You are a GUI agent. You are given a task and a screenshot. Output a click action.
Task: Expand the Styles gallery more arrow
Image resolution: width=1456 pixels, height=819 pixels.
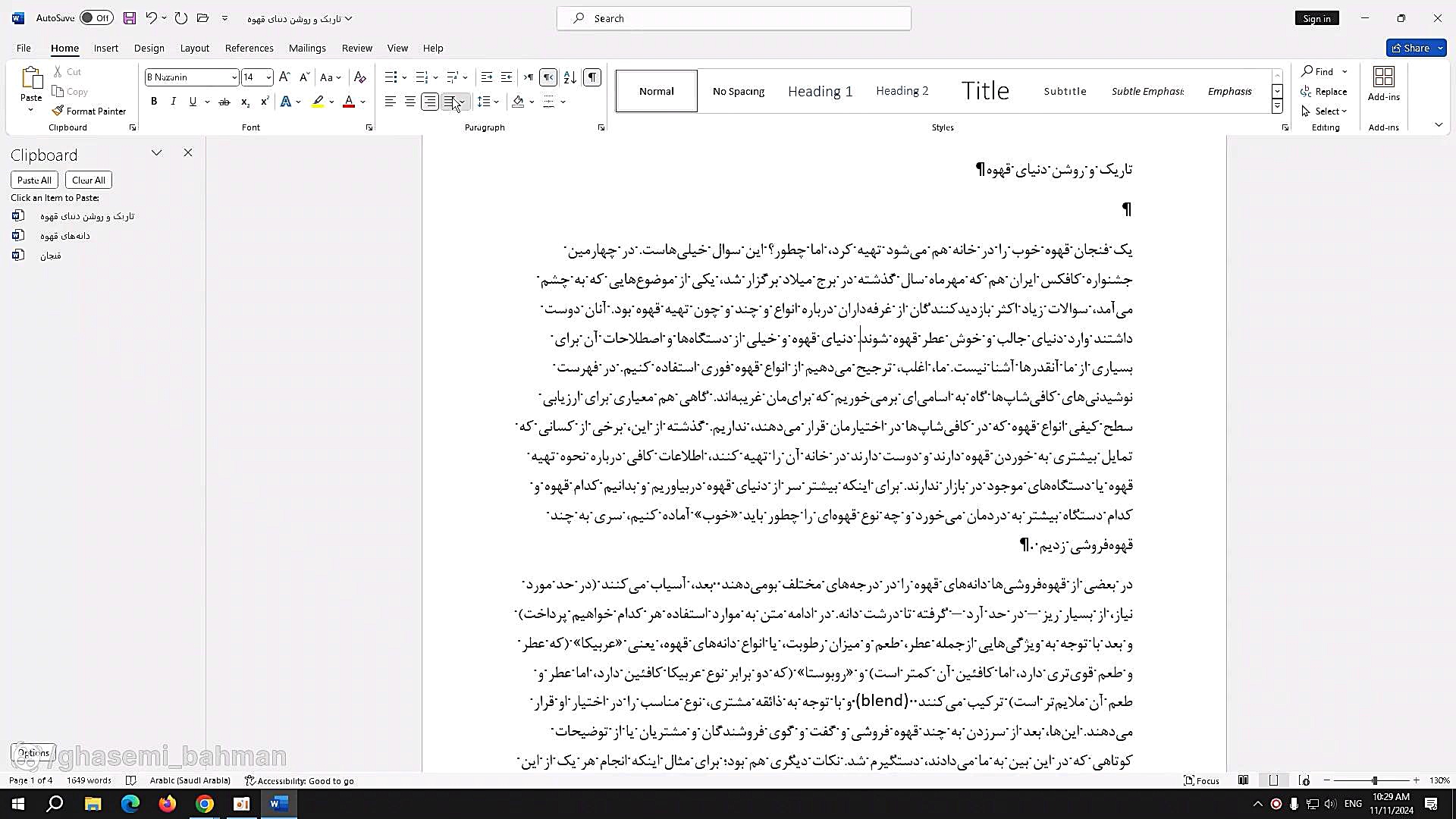(1277, 107)
